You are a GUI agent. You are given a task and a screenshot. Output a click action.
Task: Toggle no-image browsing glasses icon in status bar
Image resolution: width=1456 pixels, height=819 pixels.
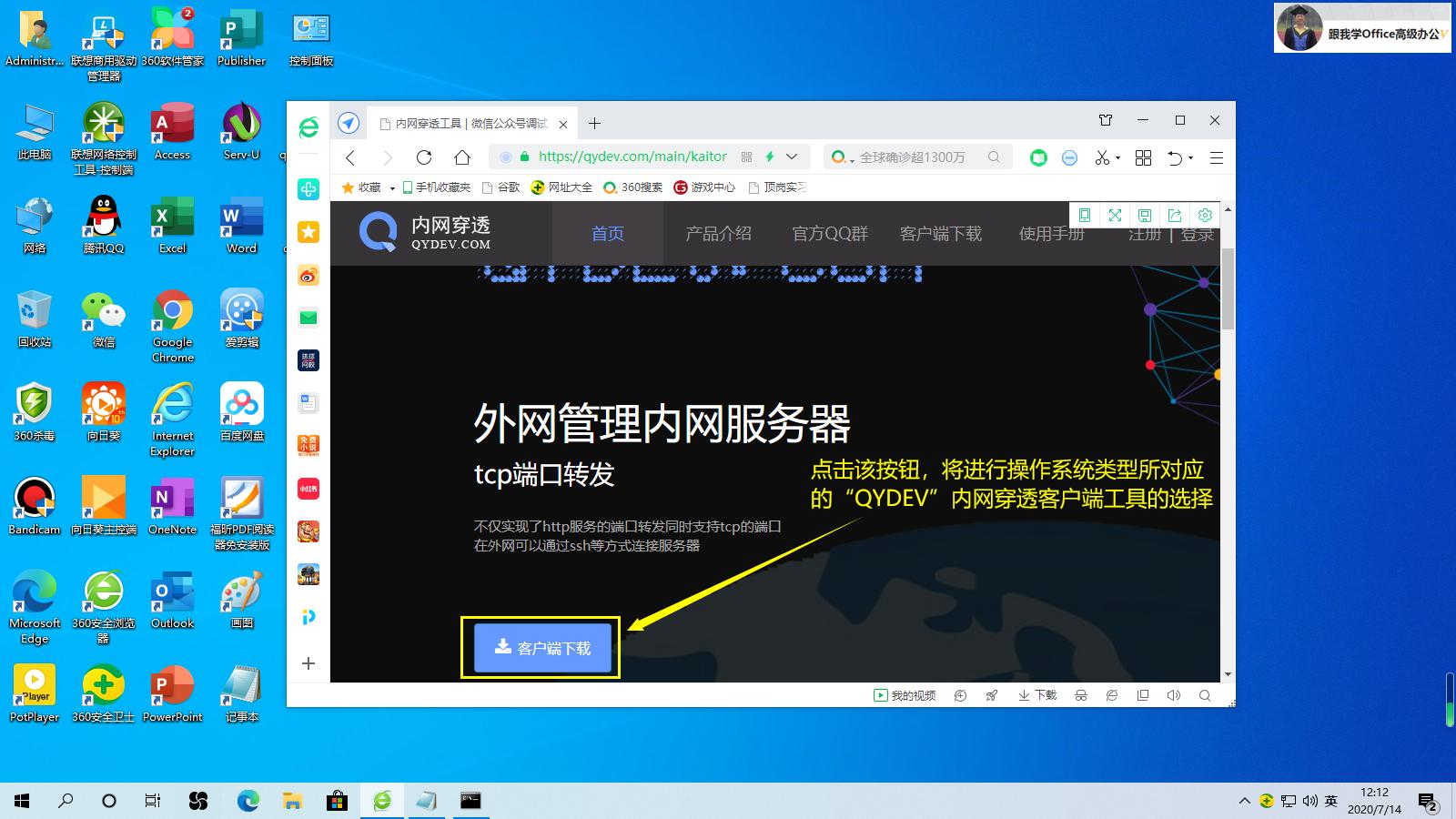(x=1081, y=695)
